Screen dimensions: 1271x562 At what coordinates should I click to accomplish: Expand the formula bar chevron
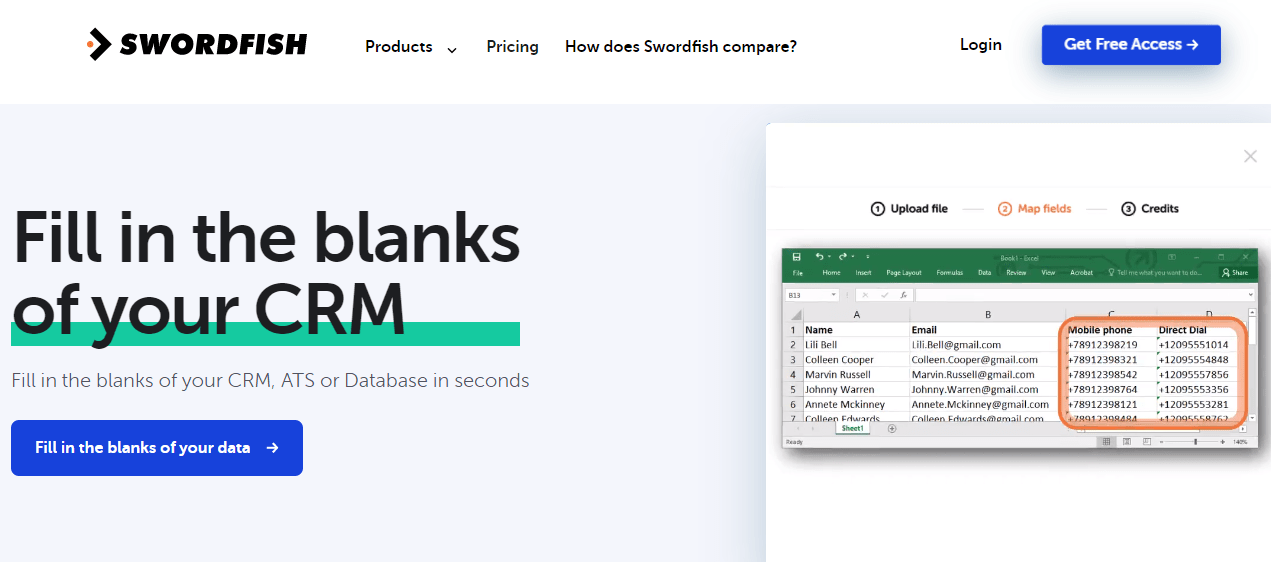(x=1250, y=295)
